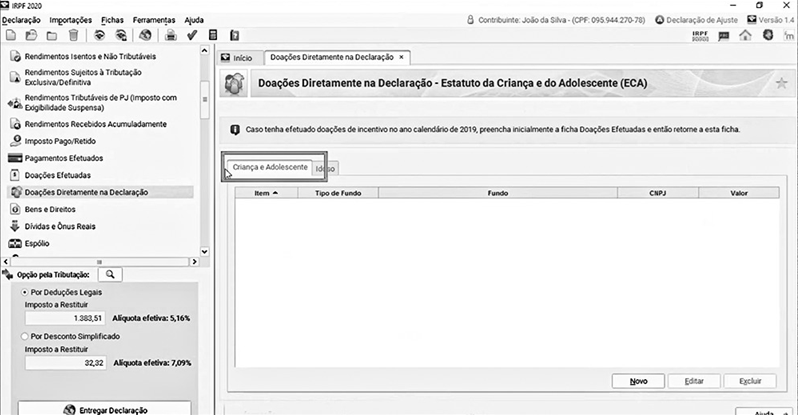This screenshot has height=415, width=798.
Task: Click the second transmit icon before the globe
Action: pos(121,35)
